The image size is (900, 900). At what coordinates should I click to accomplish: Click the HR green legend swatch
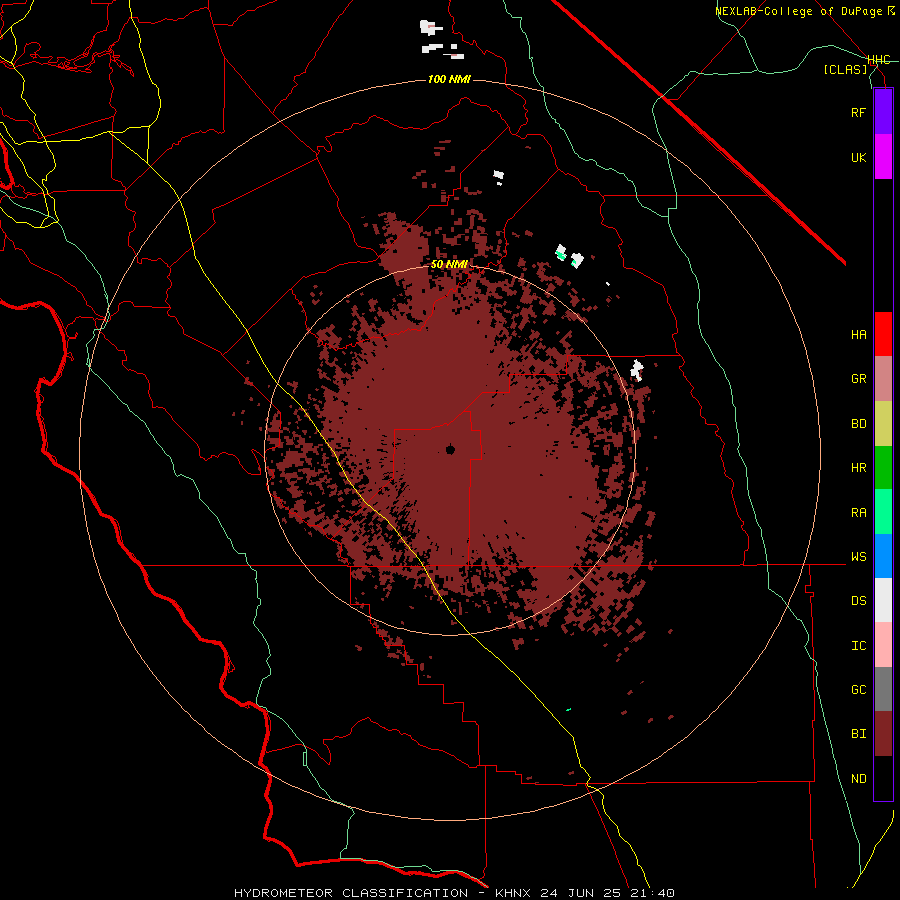[x=883, y=468]
